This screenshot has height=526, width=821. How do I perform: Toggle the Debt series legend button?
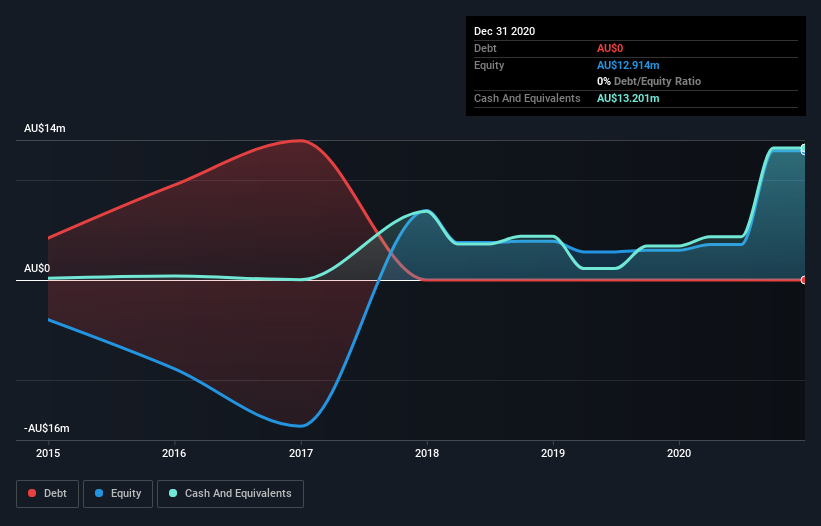tap(47, 494)
